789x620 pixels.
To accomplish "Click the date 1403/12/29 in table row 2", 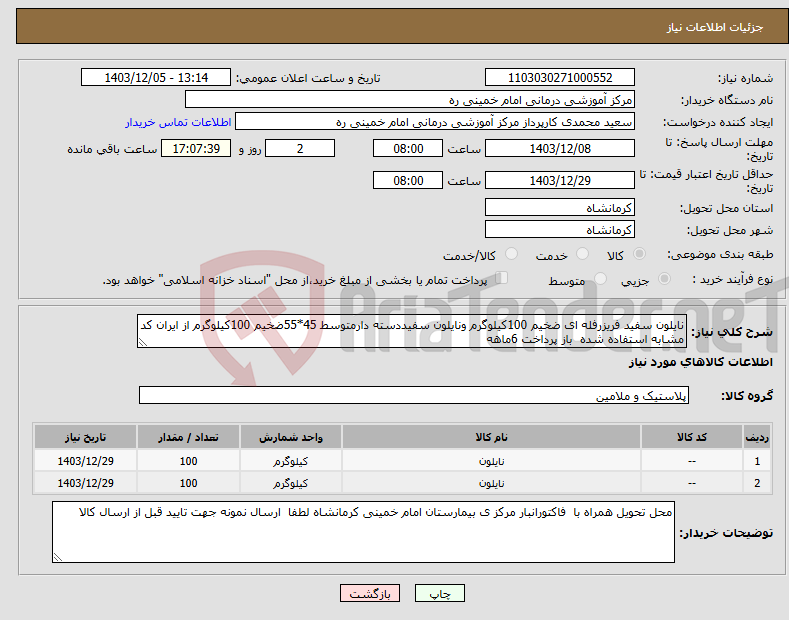I will (86, 483).
